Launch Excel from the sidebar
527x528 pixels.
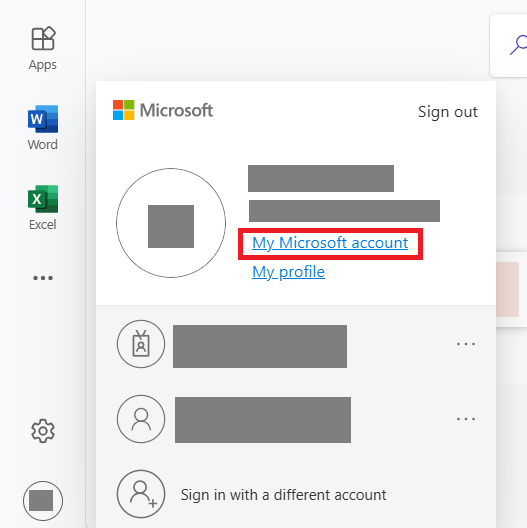point(43,207)
